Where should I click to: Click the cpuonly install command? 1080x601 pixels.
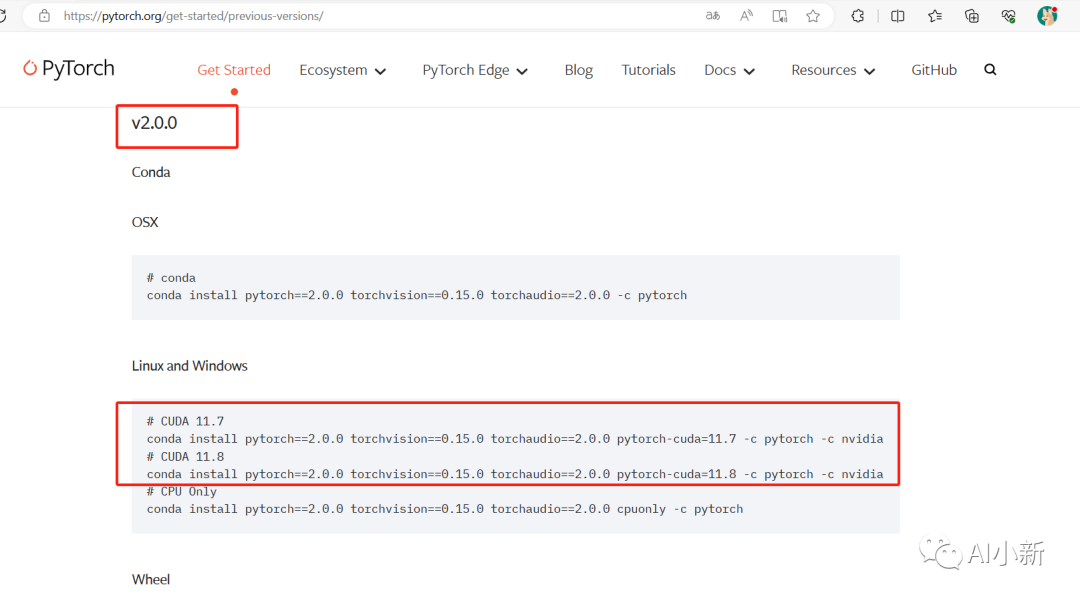click(445, 509)
